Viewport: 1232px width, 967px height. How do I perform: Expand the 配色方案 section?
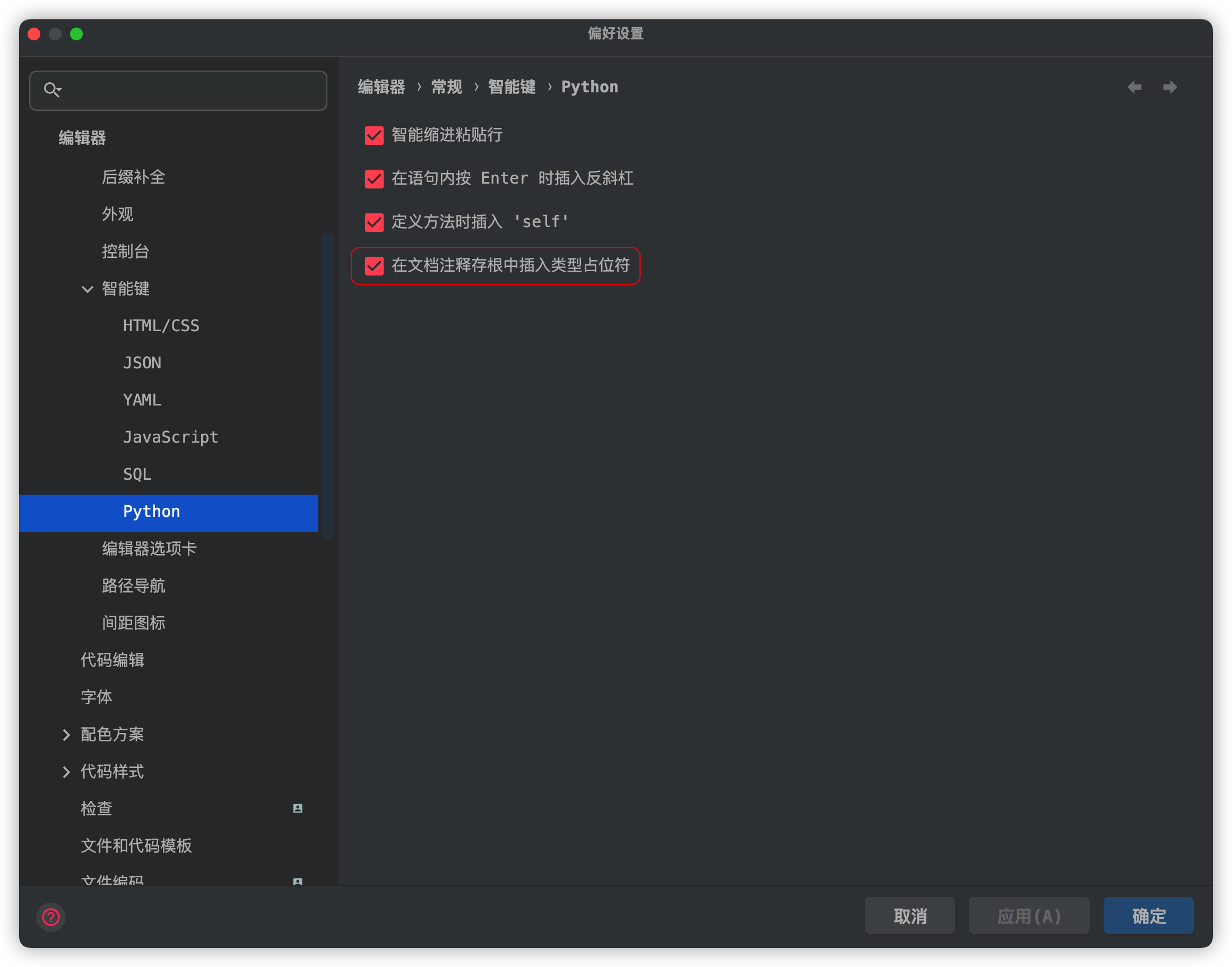67,735
